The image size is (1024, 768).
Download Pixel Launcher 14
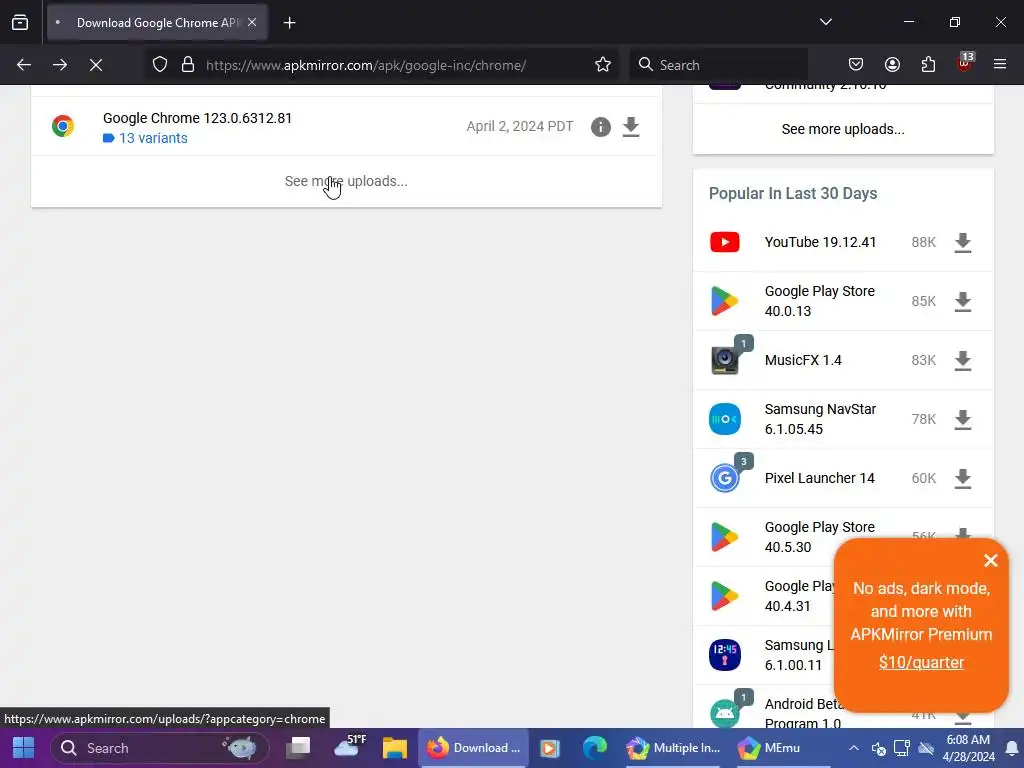[x=963, y=478]
